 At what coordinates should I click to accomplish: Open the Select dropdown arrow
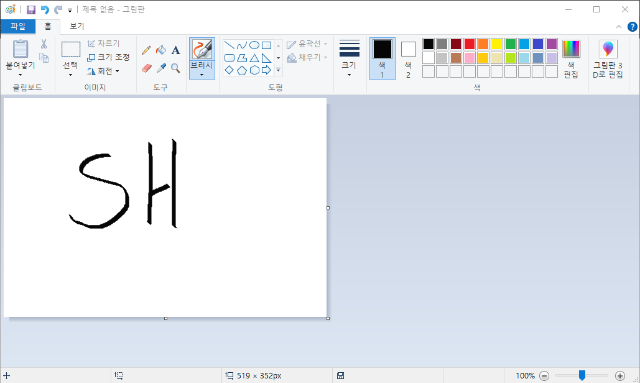tap(71, 75)
